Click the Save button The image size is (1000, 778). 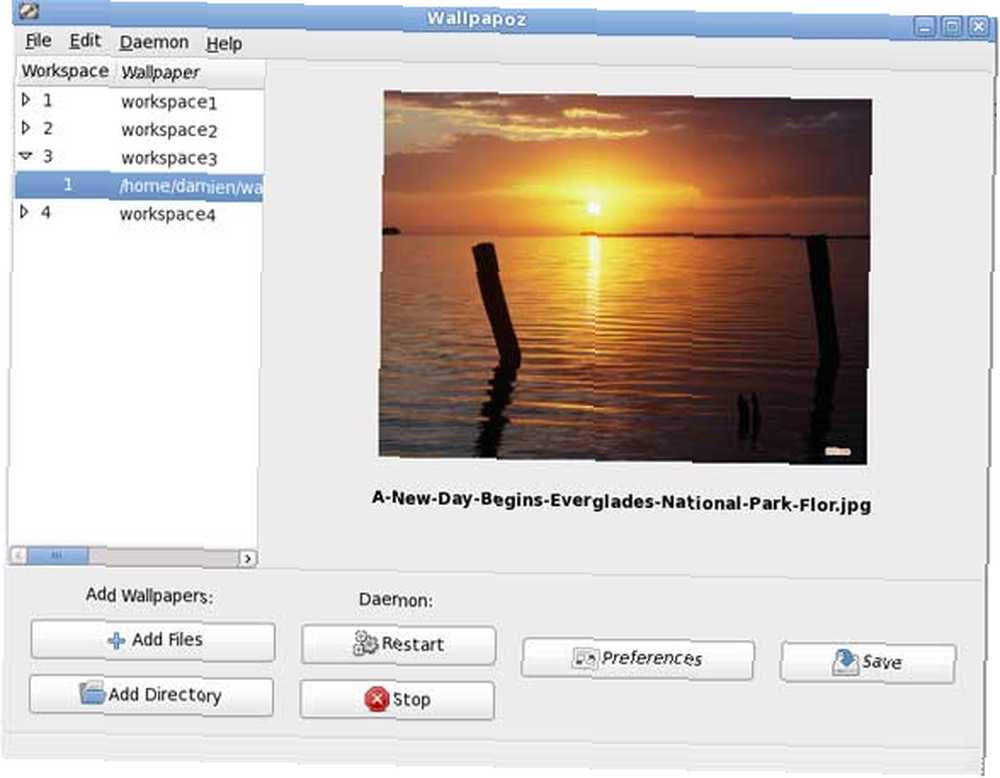868,663
